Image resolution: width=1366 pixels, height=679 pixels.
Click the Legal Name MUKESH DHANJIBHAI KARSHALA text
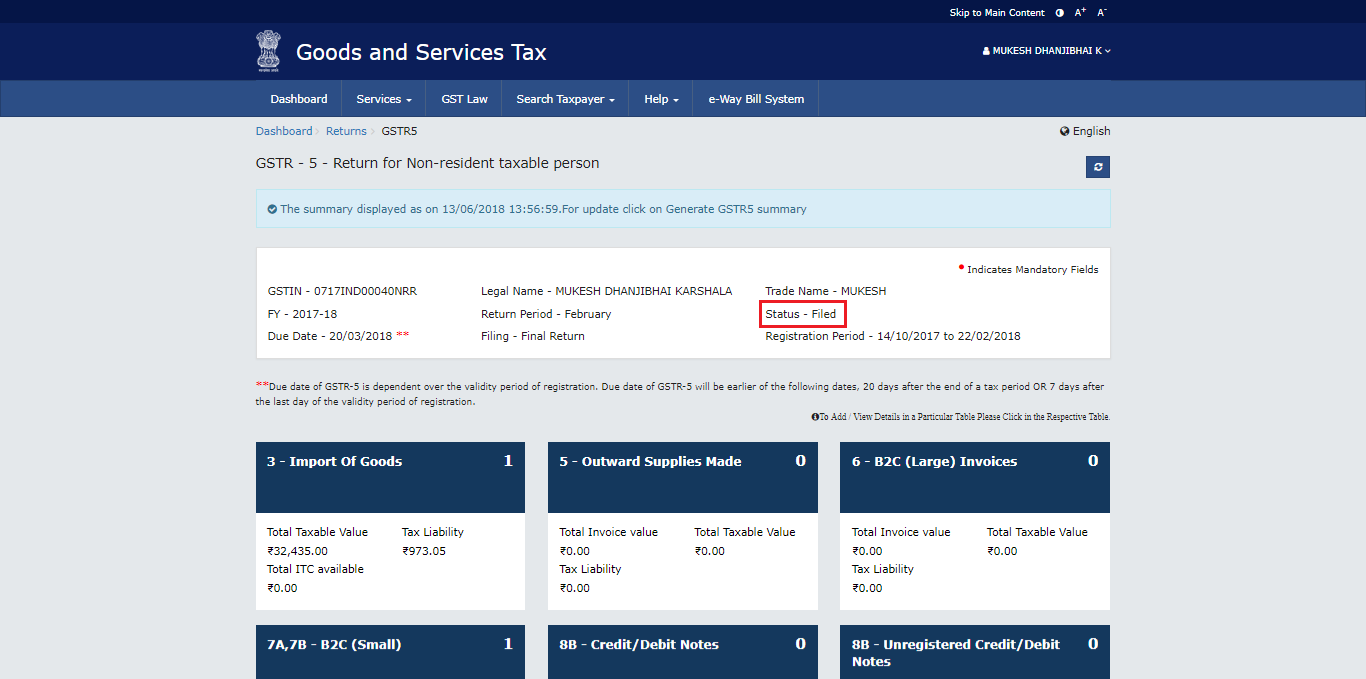(x=606, y=292)
